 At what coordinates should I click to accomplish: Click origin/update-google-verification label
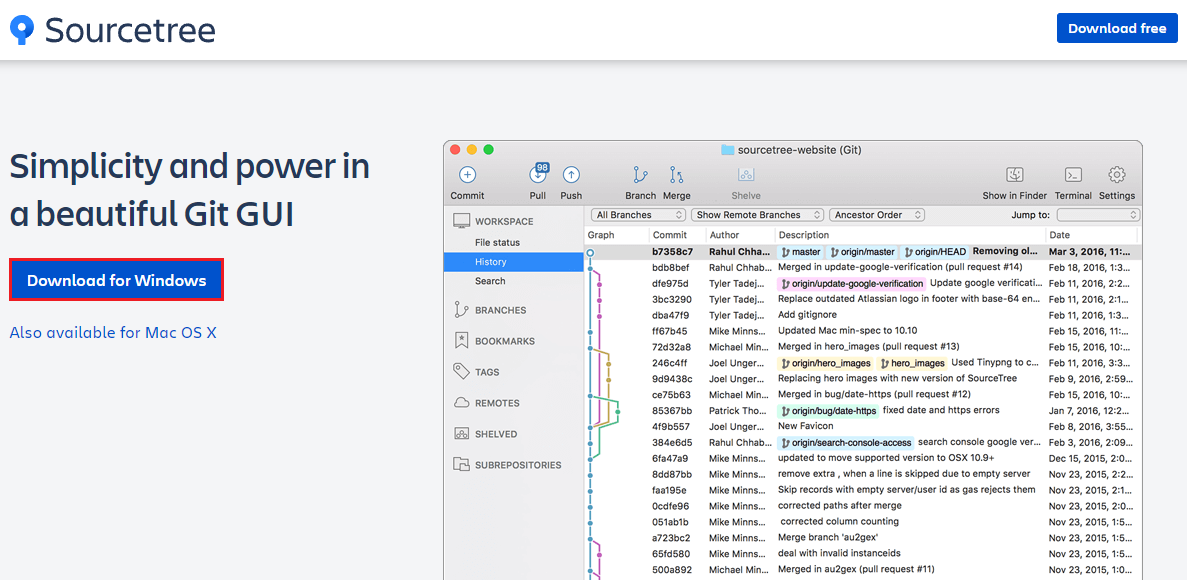pyautogui.click(x=852, y=283)
